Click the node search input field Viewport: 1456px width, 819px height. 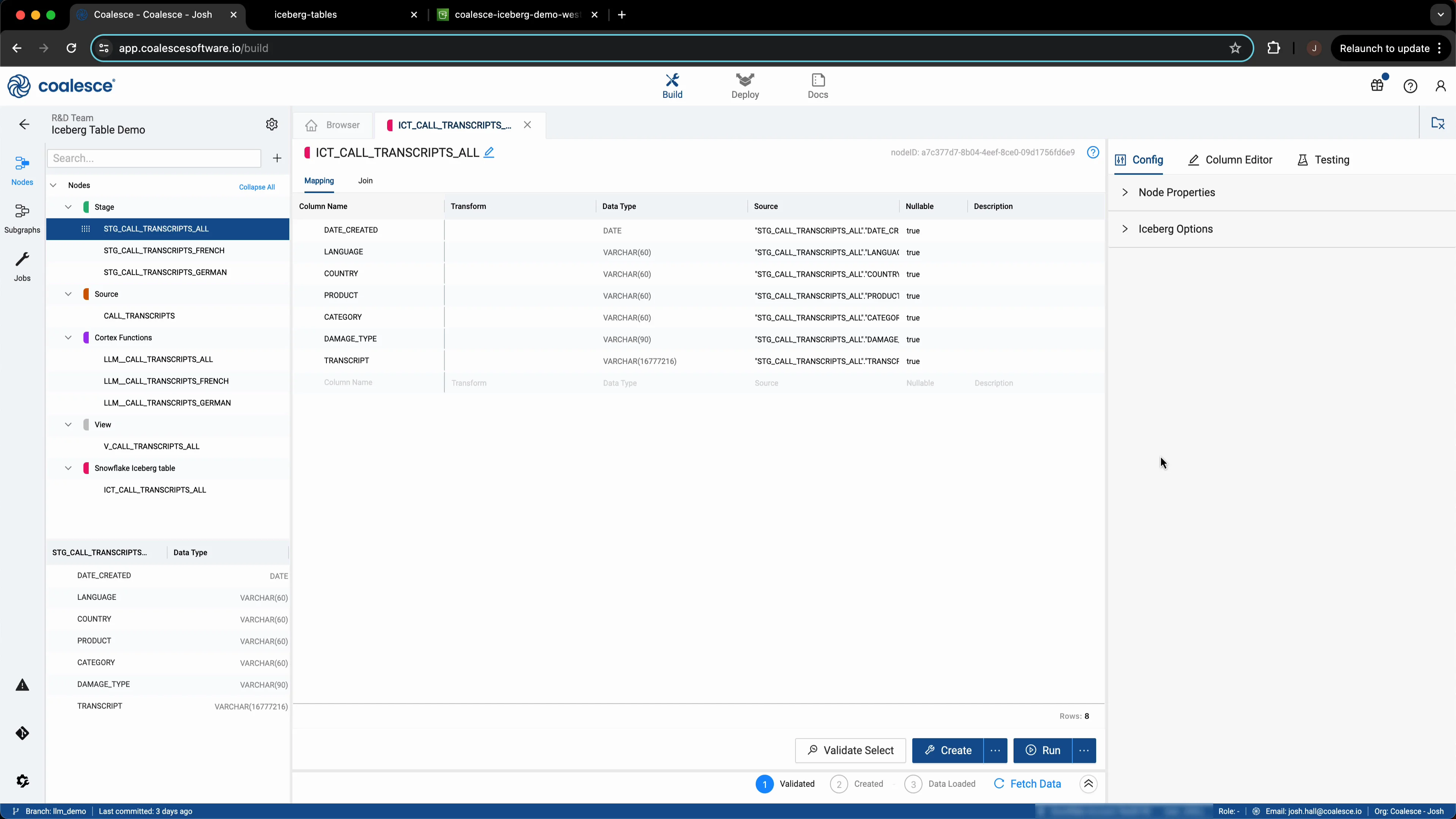[x=154, y=158]
